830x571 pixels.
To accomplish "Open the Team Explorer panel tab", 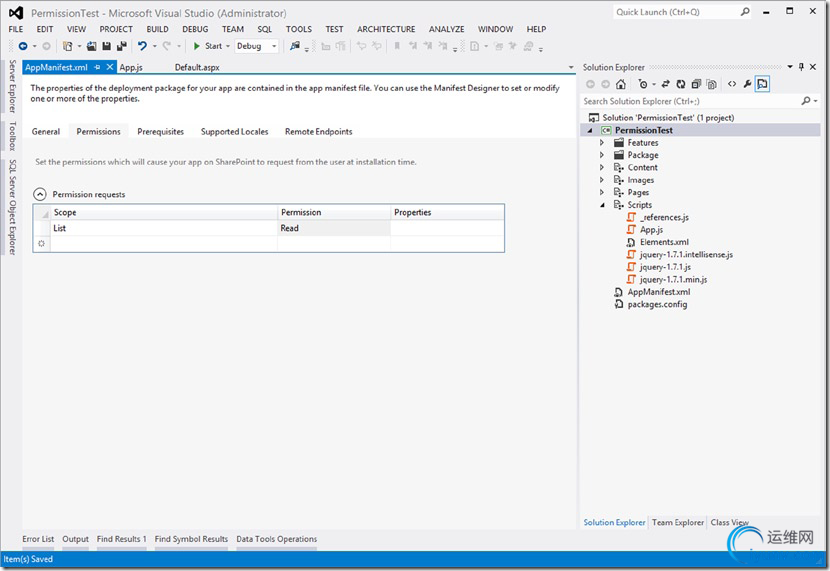I will click(x=678, y=522).
